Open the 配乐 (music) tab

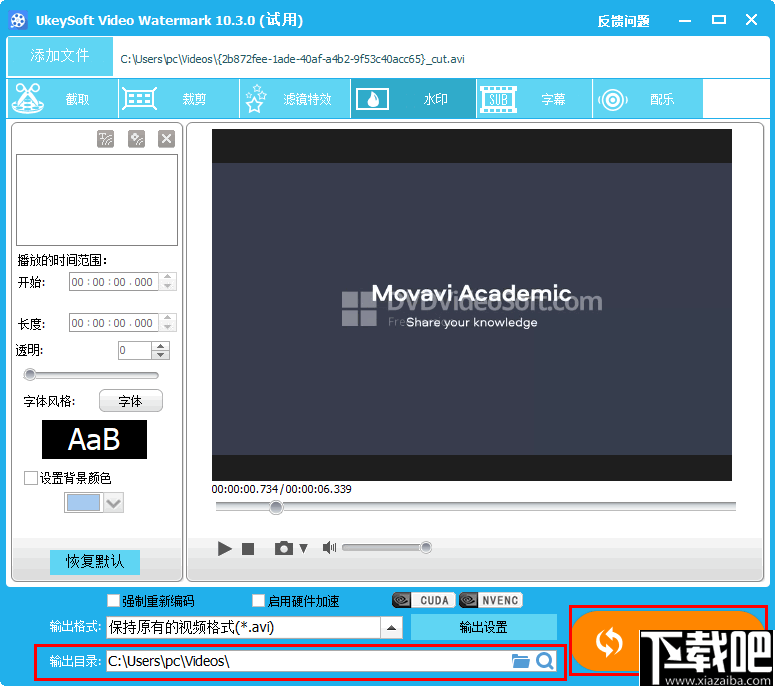click(x=647, y=99)
